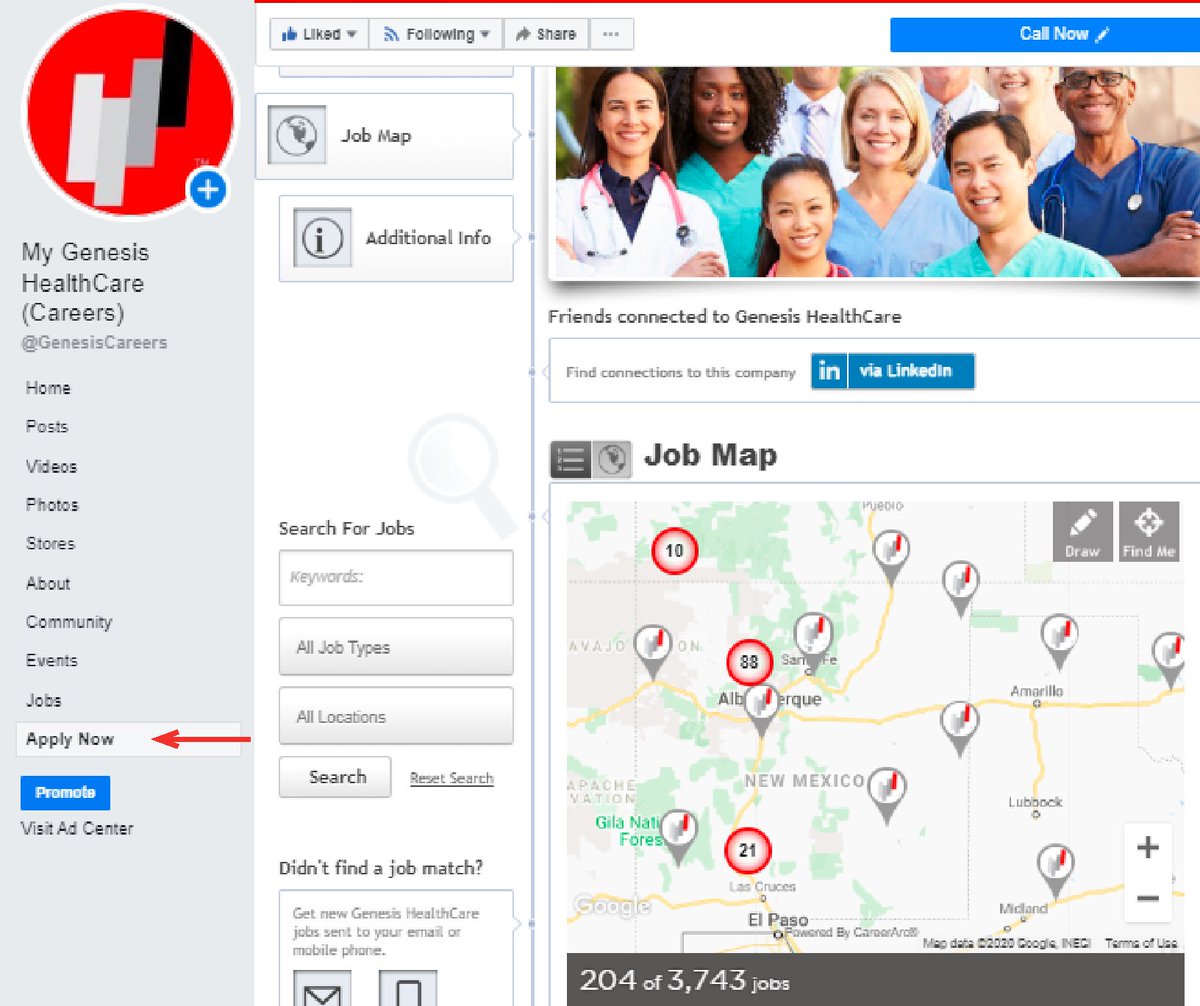The image size is (1200, 1006).
Task: Click the Visit Ad Center link
Action: coord(77,828)
